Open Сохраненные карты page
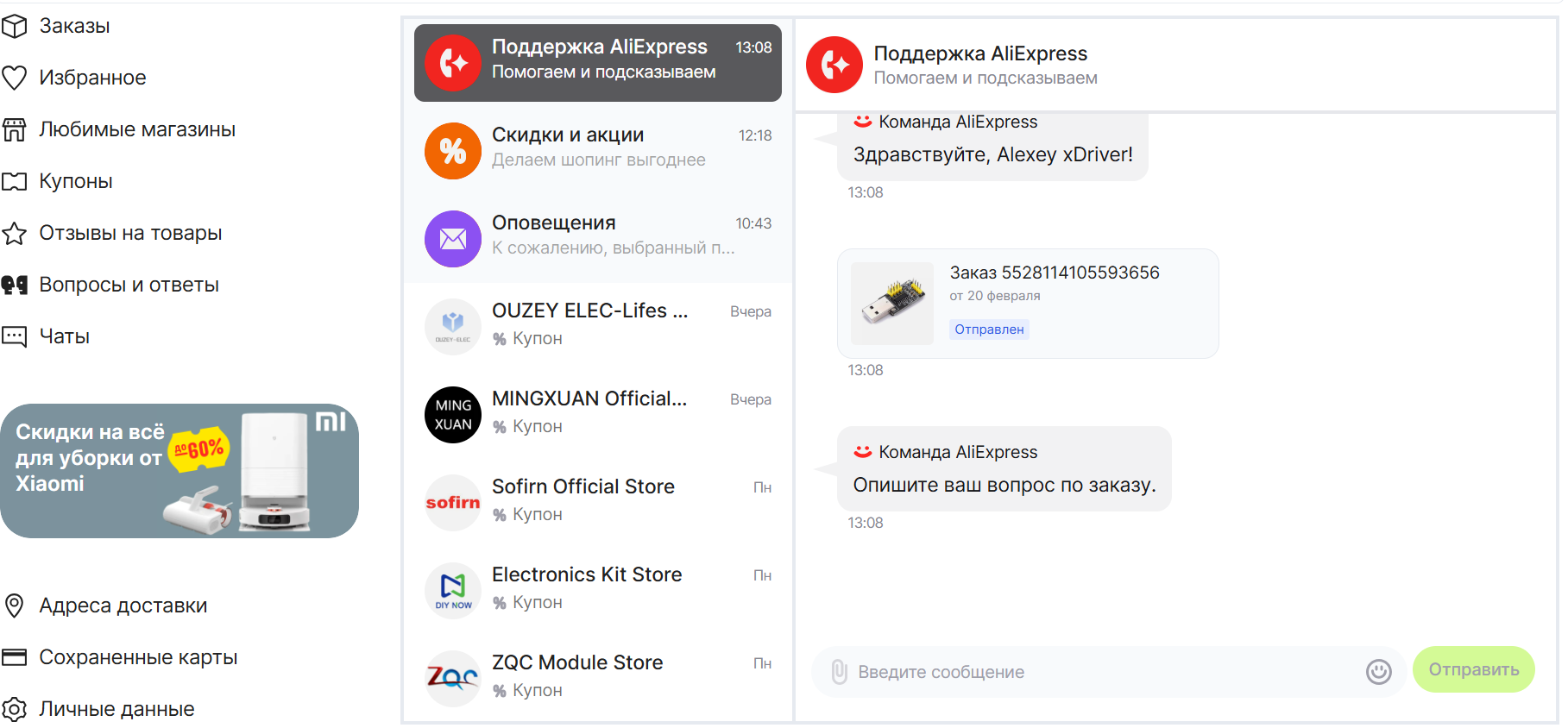Viewport: 1568px width, 728px height. pyautogui.click(x=138, y=657)
